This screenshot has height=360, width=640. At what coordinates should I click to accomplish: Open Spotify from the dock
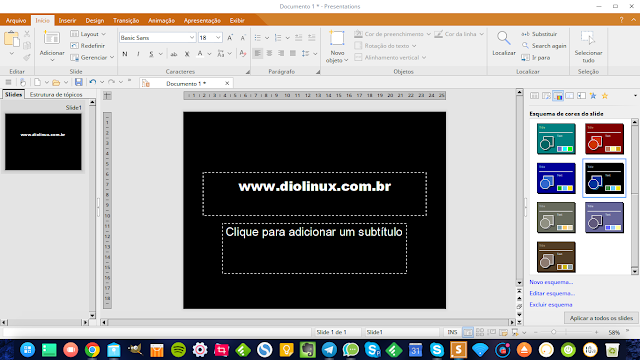pos(178,350)
